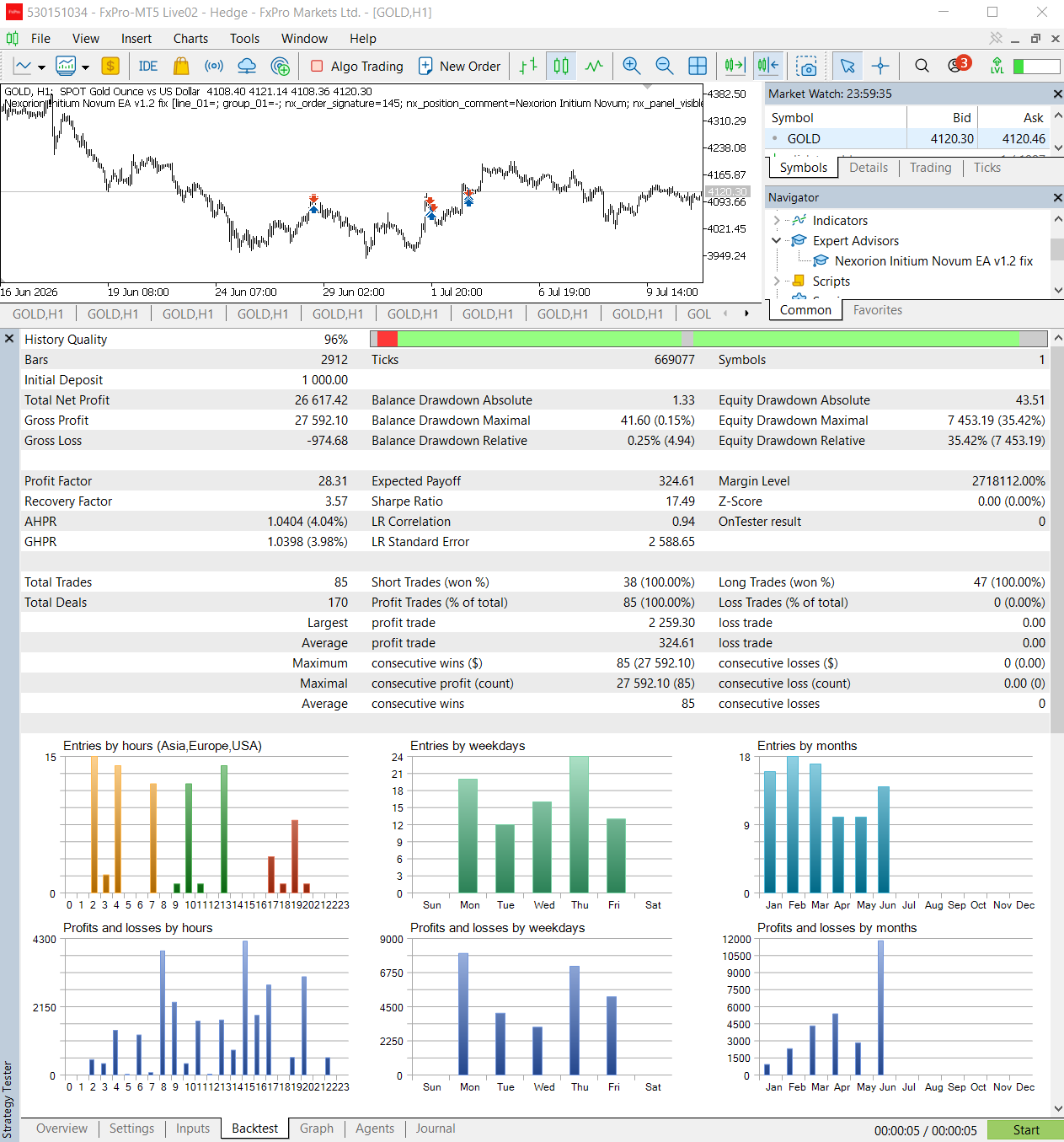Toggle chart shift from right edge
The image size is (1064, 1142).
tap(767, 66)
